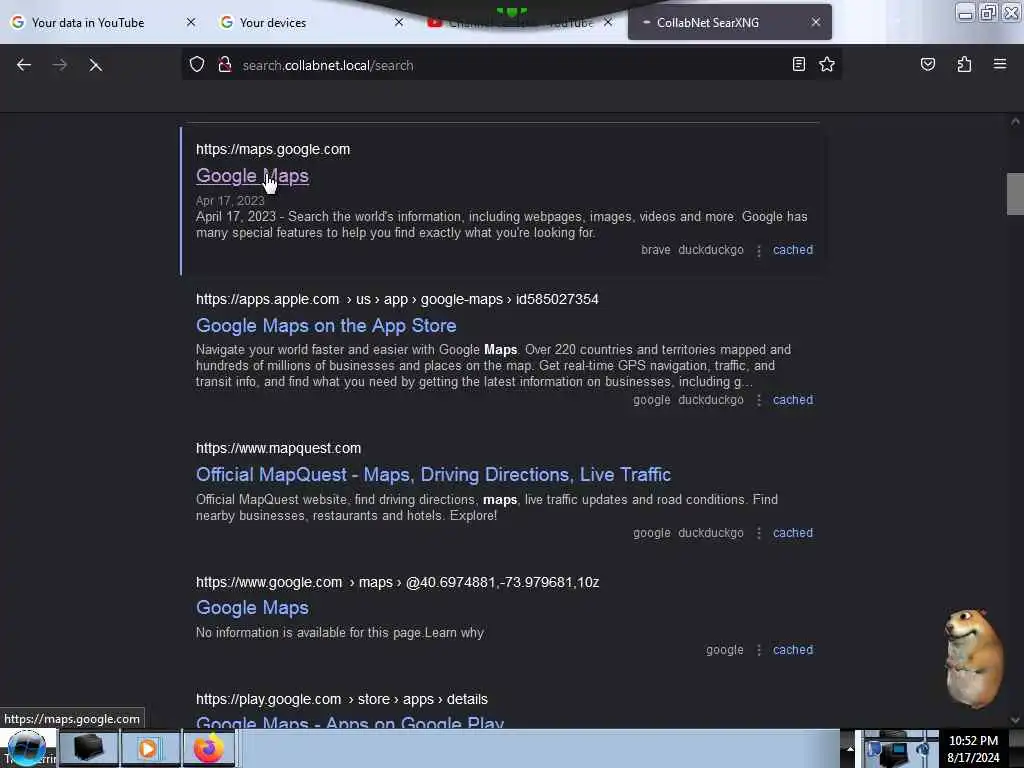Image resolution: width=1024 pixels, height=768 pixels.
Task: Close the CollabNet SearXNG tab
Action: click(816, 22)
